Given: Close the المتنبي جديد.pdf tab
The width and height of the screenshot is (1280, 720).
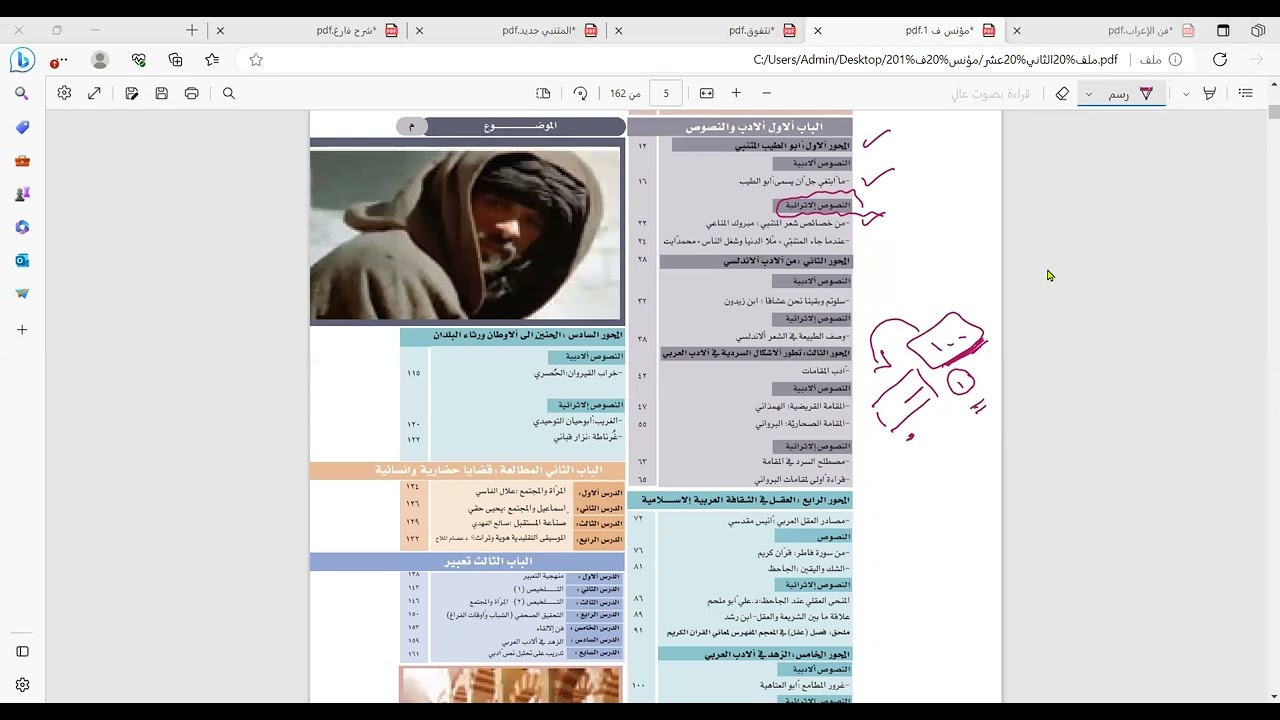Looking at the screenshot, I should pyautogui.click(x=420, y=30).
